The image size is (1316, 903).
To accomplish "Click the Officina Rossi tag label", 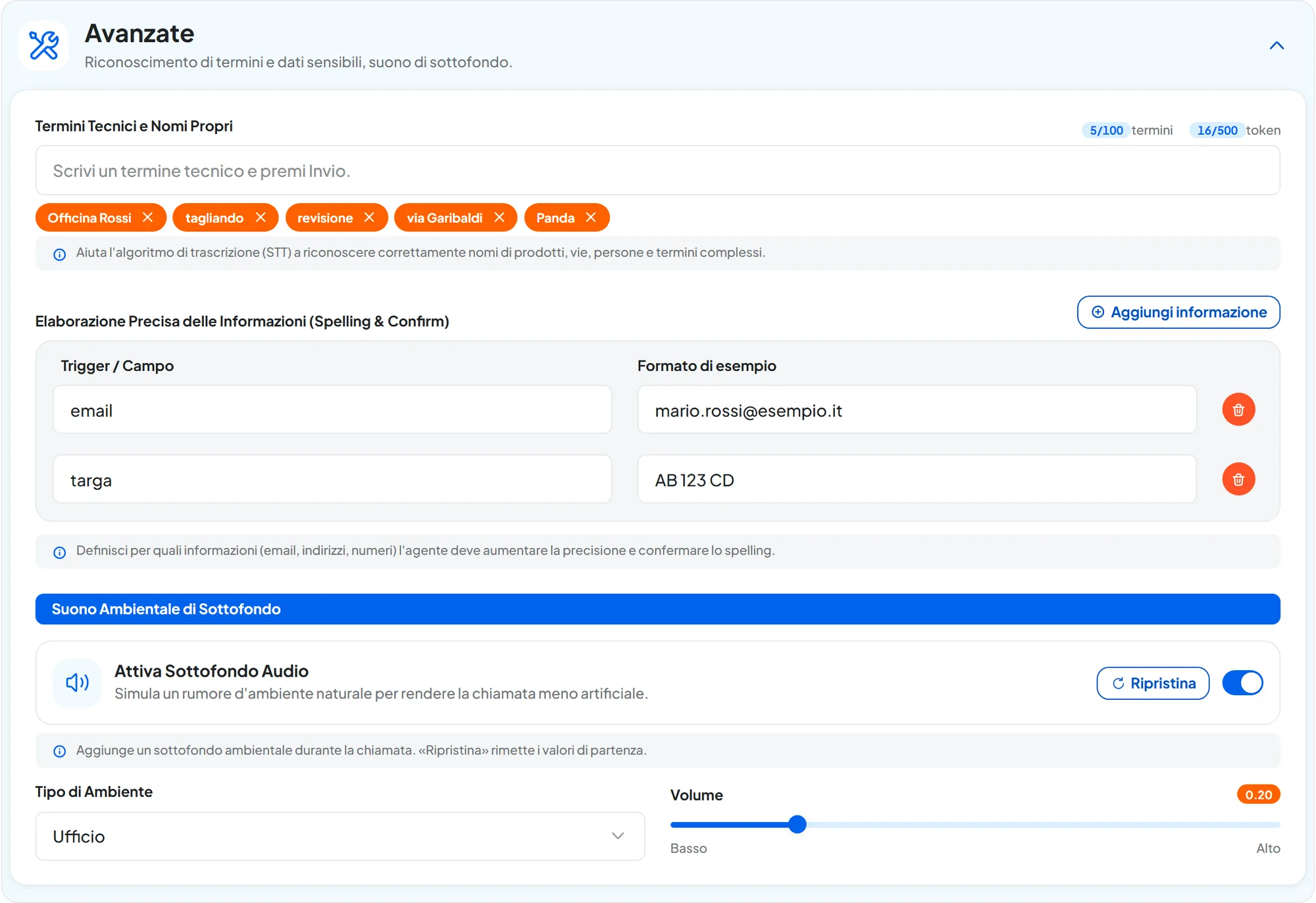I will [89, 218].
